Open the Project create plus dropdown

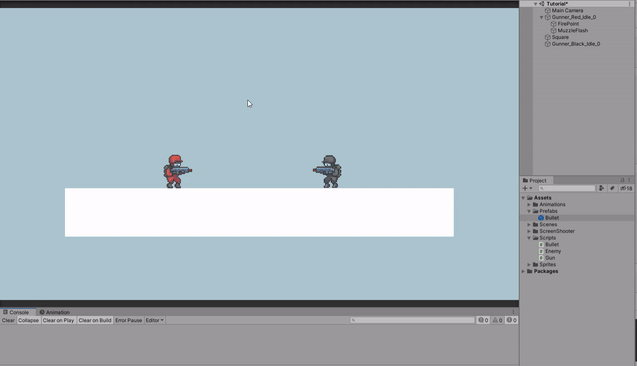pyautogui.click(x=527, y=188)
